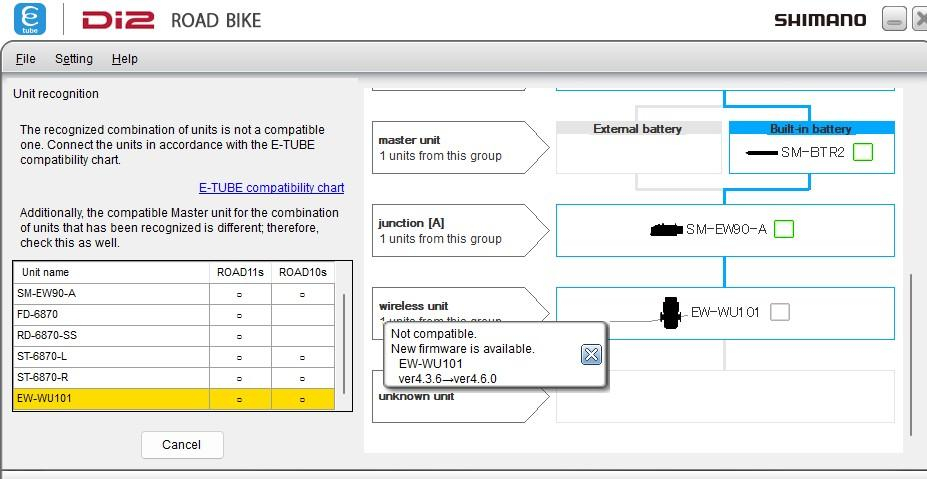927x479 pixels.
Task: Open the E-TUBE compatibility chart link
Action: click(x=271, y=188)
